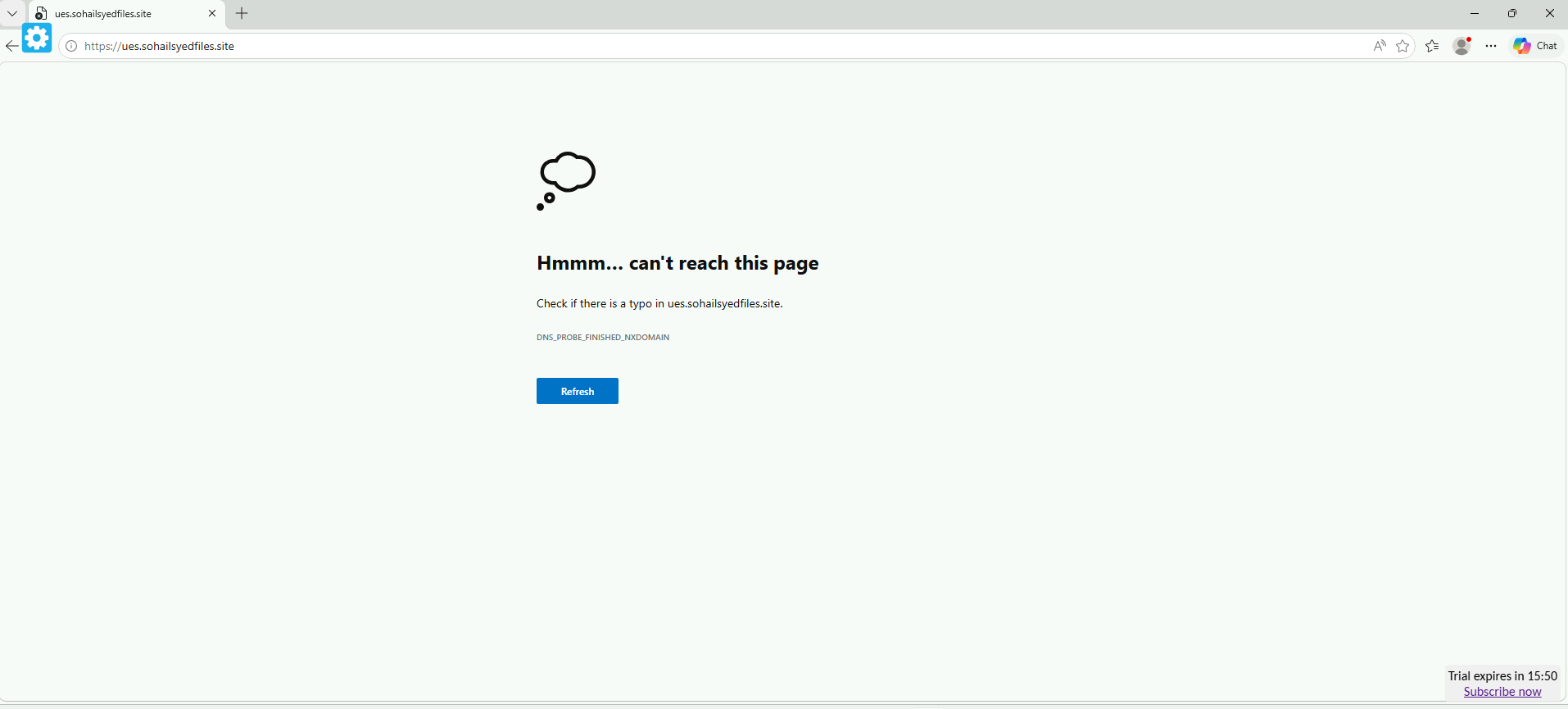Minimize the browser window

pos(1475,13)
